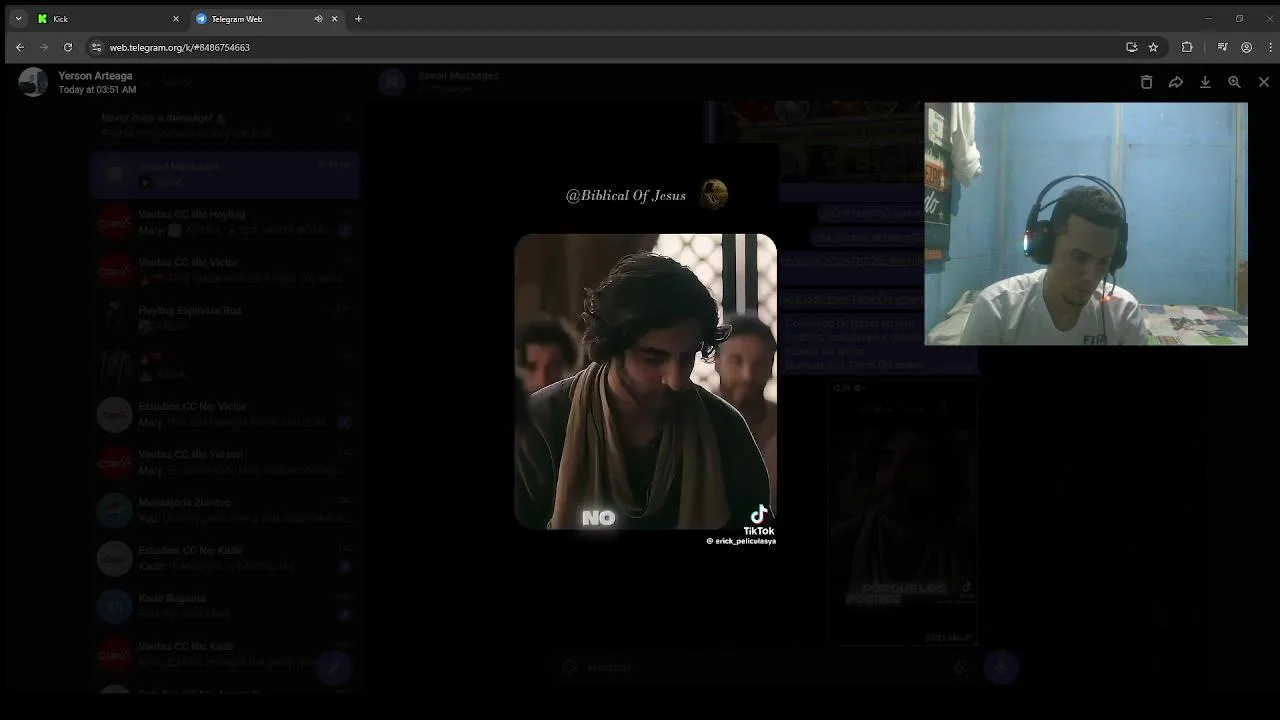Open the Veritas CC Nic Yerson chat
The image size is (1280, 720).
tap(225, 462)
